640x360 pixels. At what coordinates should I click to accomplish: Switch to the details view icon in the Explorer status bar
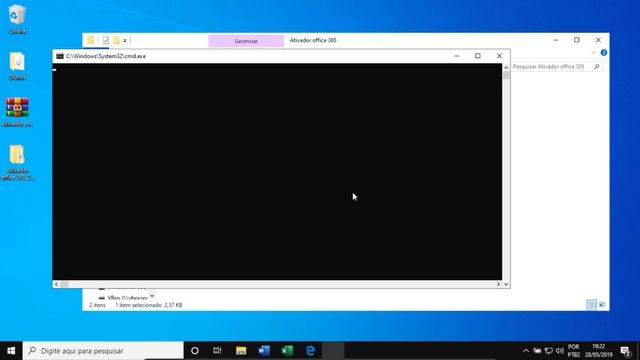[x=591, y=304]
